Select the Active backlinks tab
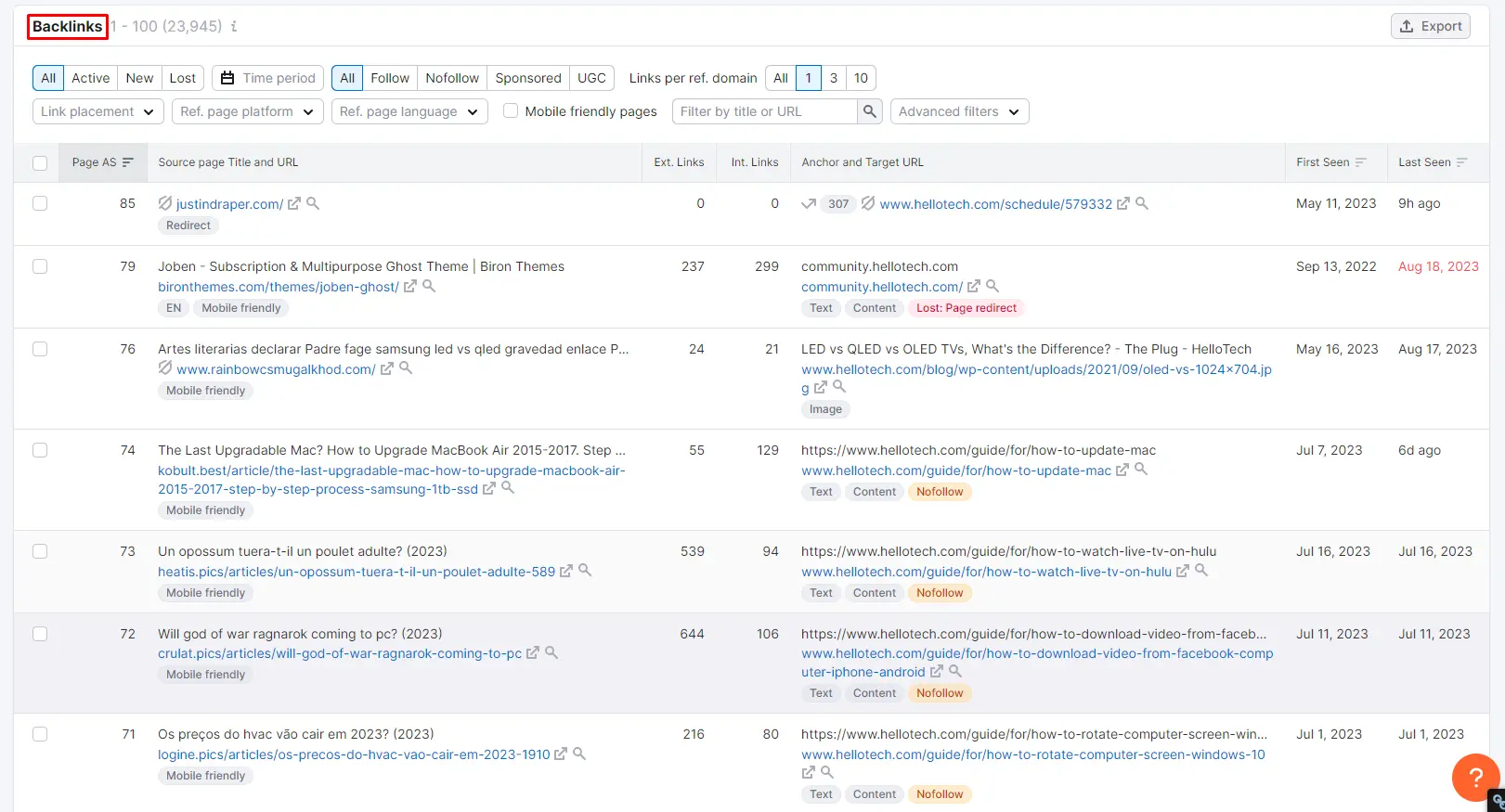The width and height of the screenshot is (1505, 812). [x=91, y=78]
